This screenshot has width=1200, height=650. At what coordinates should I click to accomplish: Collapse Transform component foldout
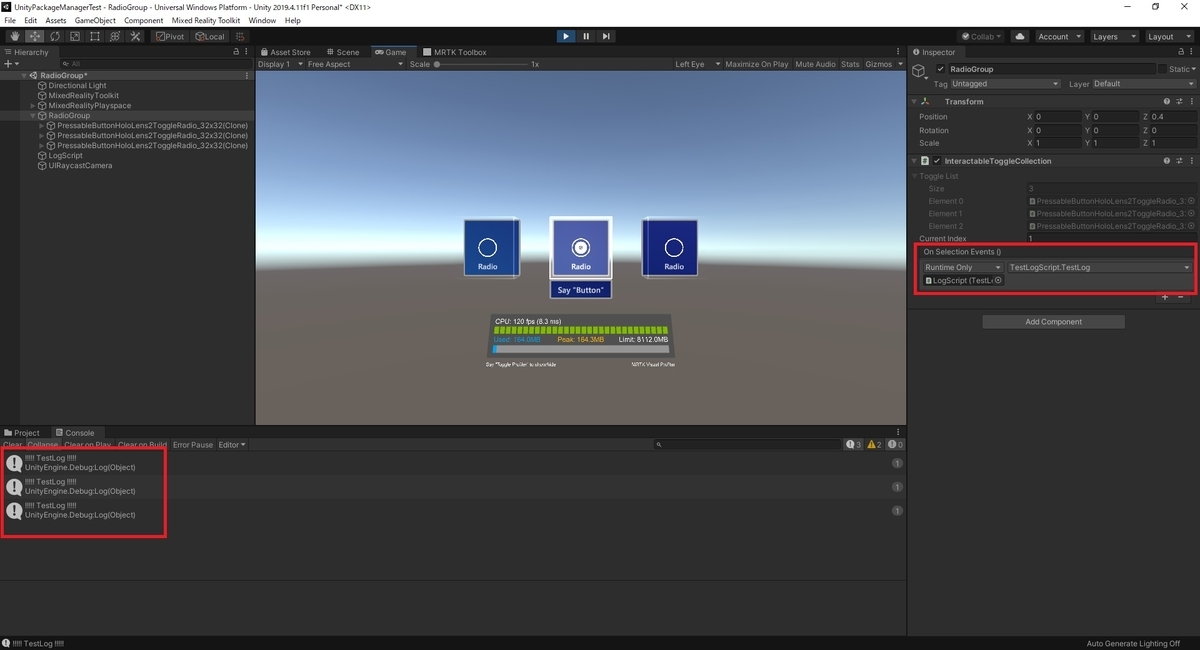click(x=915, y=102)
